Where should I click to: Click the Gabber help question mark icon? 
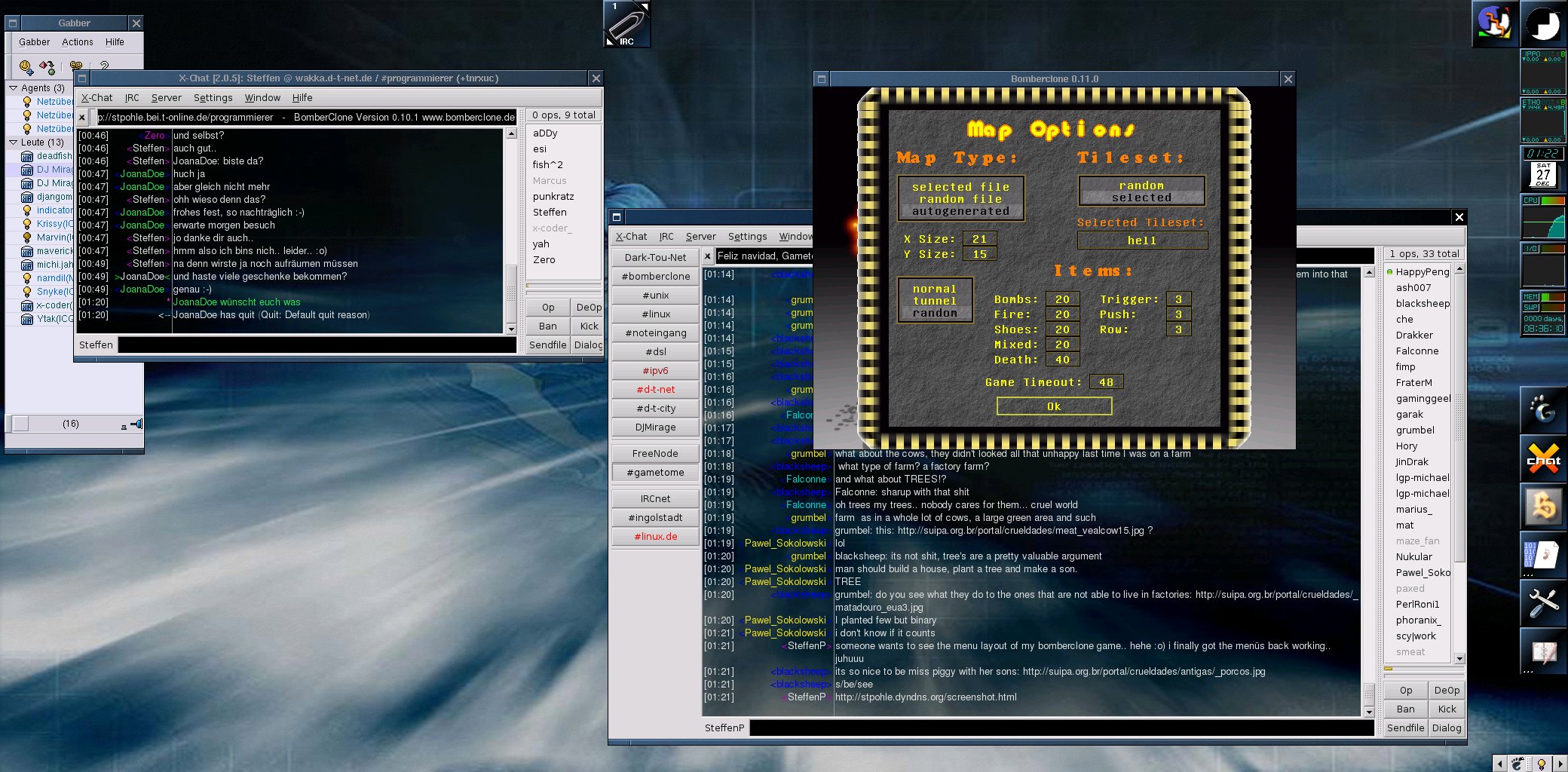click(x=104, y=66)
